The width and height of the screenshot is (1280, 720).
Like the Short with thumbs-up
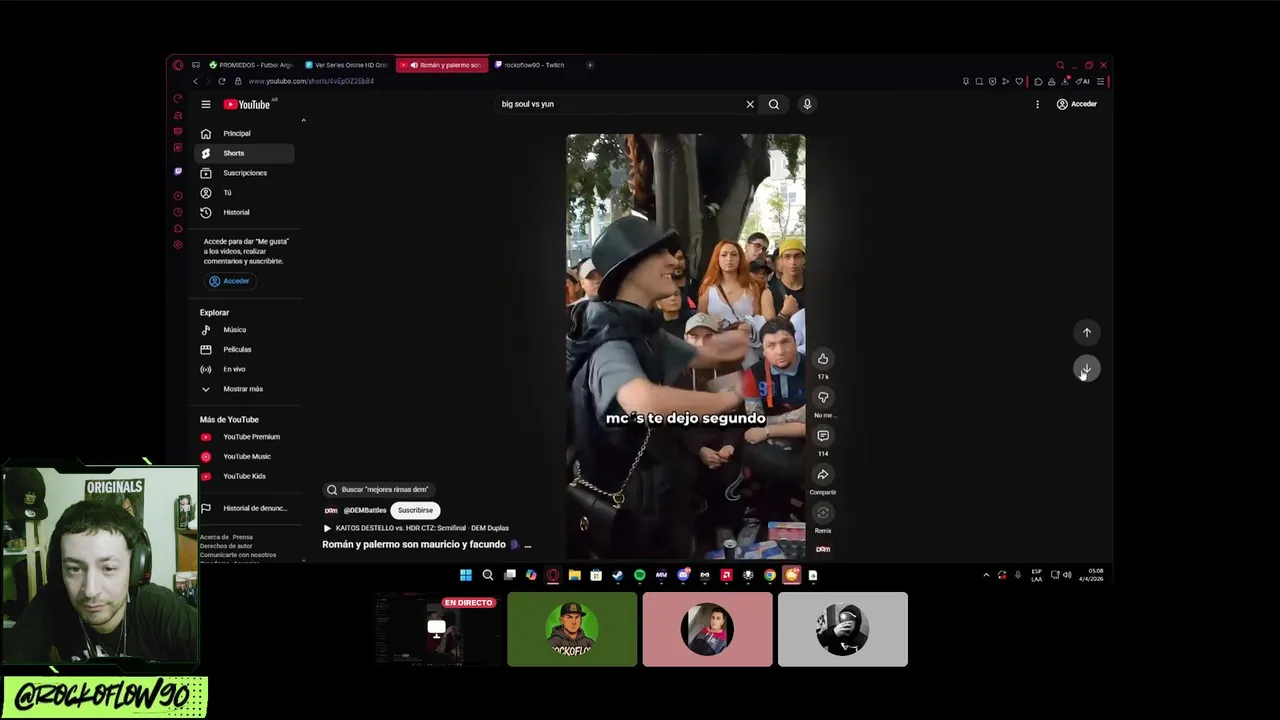point(823,359)
